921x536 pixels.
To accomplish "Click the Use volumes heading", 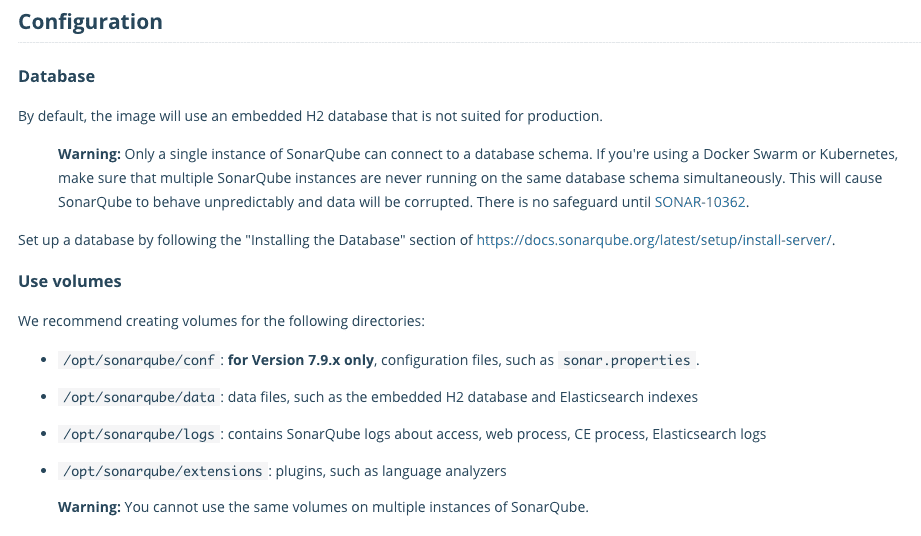I will [70, 281].
